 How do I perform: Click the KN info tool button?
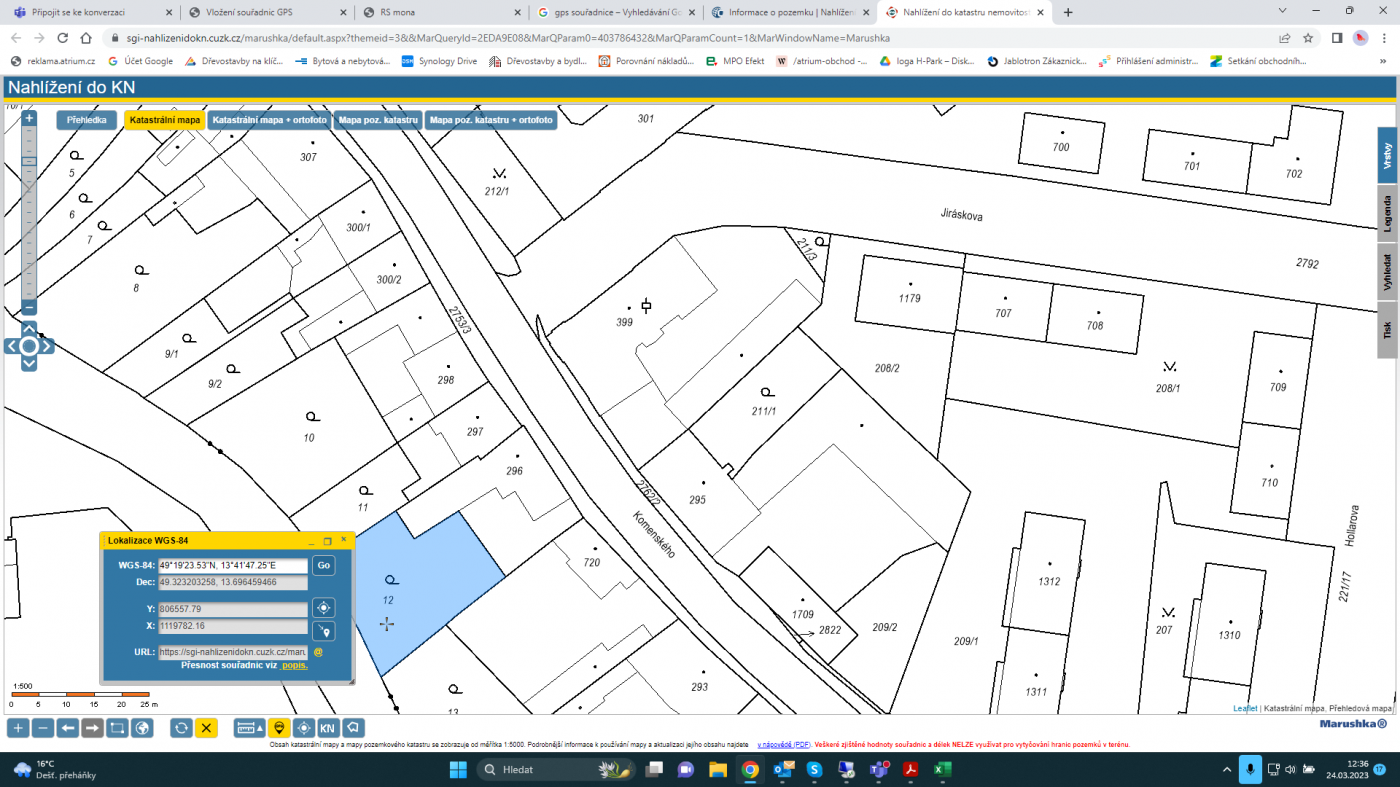pos(328,728)
